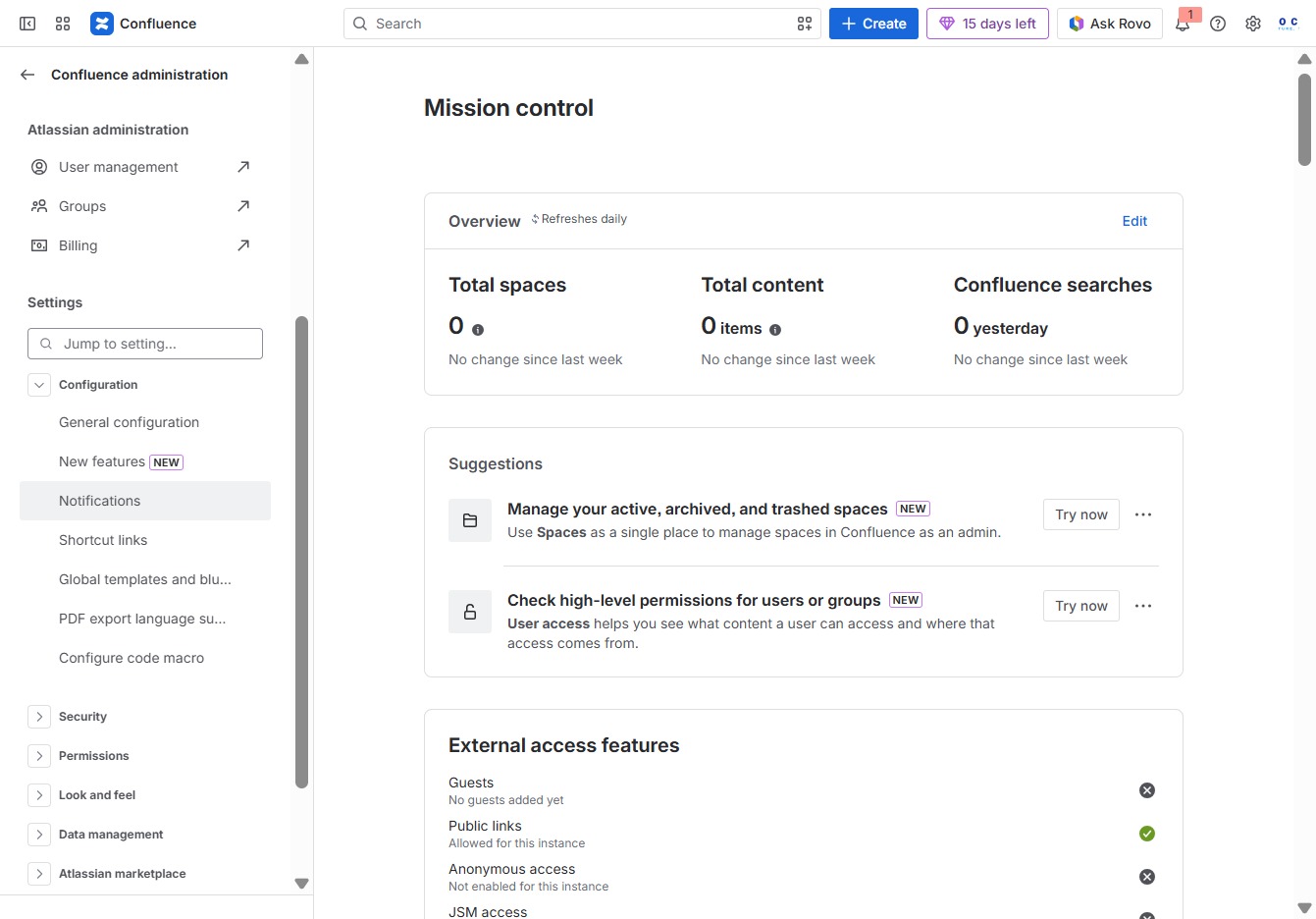Focus the Jump to setting field

pyautogui.click(x=145, y=344)
